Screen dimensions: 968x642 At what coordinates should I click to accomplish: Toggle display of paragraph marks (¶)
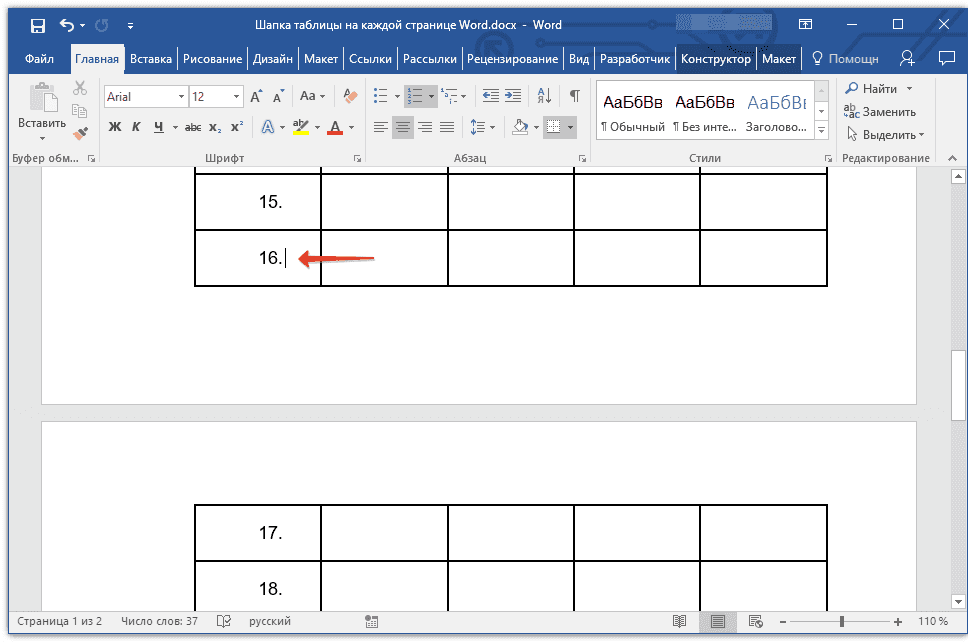(x=574, y=97)
